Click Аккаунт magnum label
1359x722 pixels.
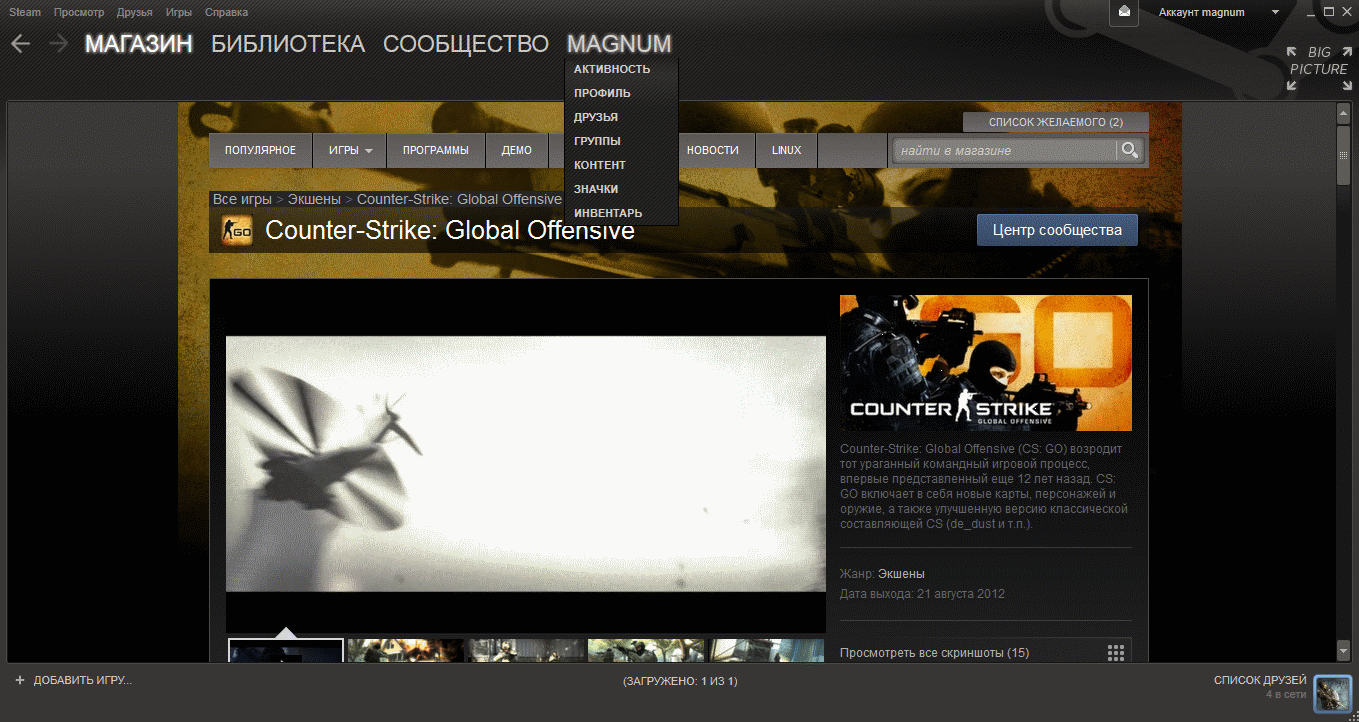[x=1201, y=12]
